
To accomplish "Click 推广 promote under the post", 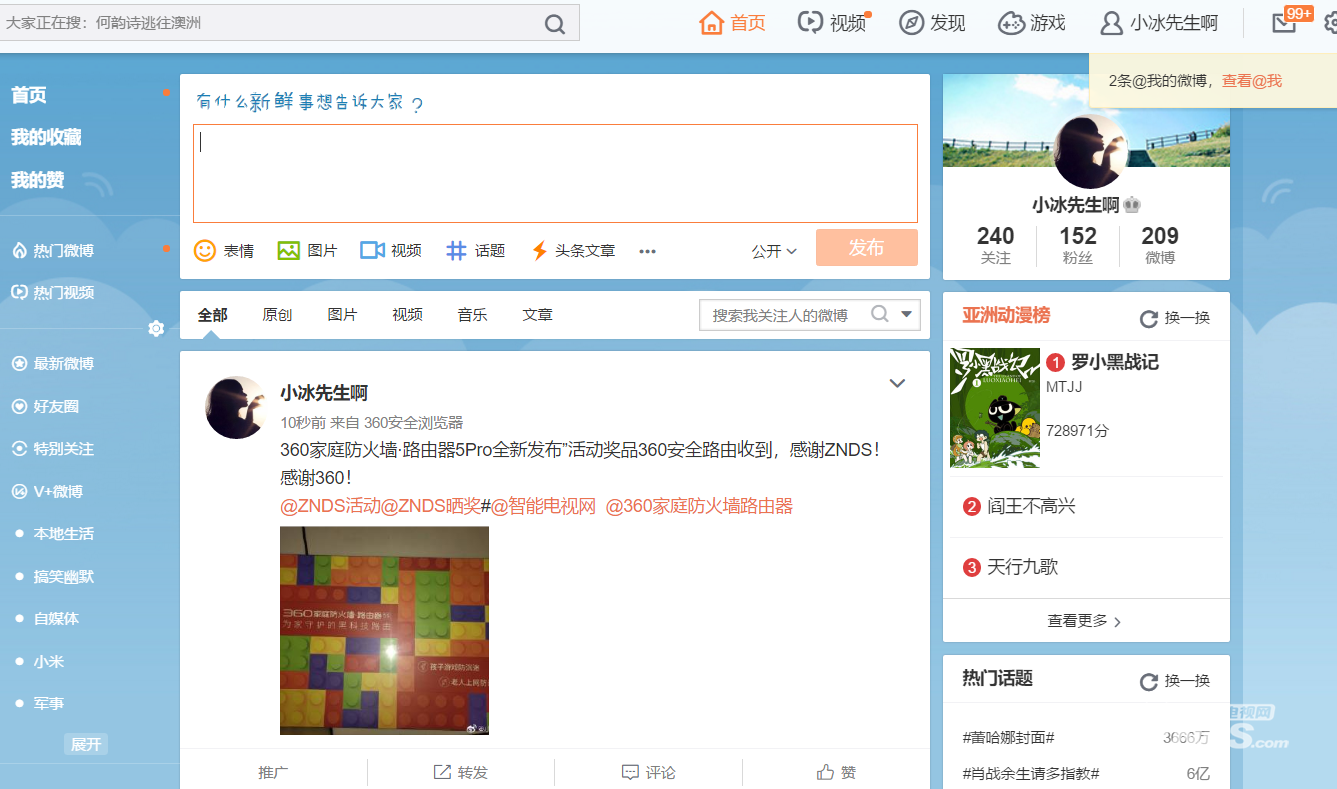I will pyautogui.click(x=273, y=772).
